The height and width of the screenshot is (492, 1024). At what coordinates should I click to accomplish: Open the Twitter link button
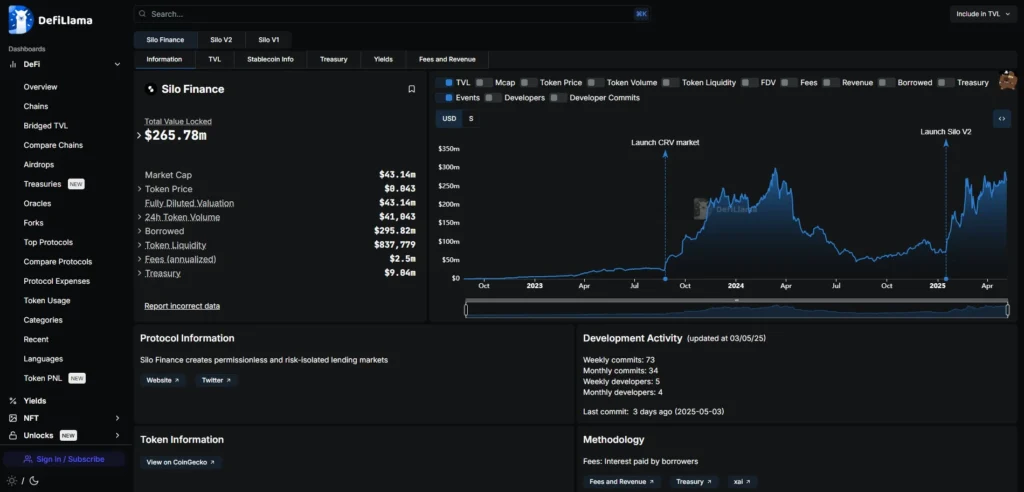[216, 380]
